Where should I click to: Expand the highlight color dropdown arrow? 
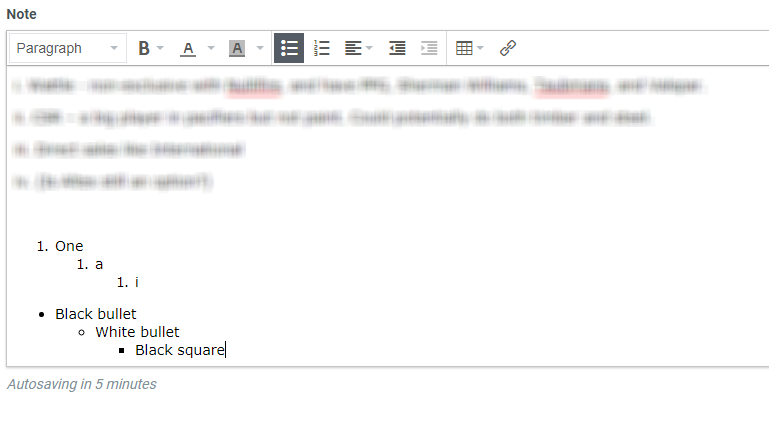click(260, 48)
